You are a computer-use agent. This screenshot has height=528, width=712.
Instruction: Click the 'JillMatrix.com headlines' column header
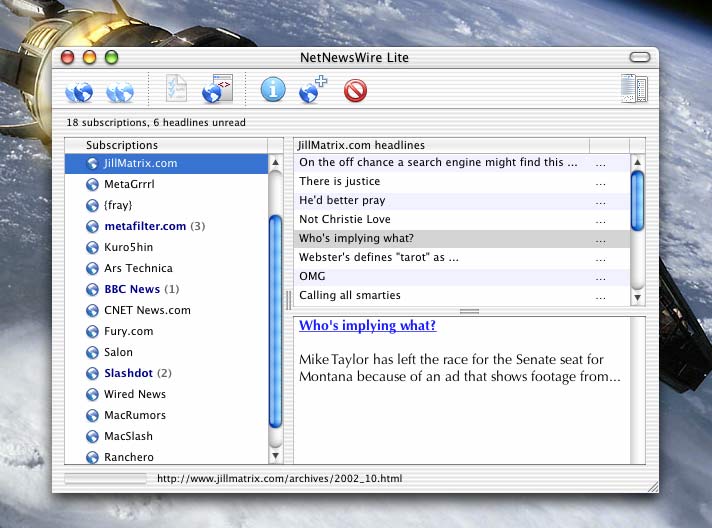tap(442, 145)
